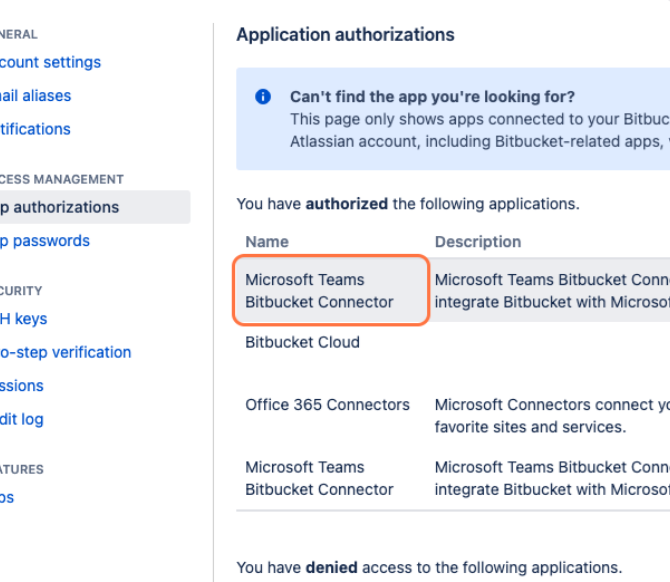Open the Notifications settings page

tap(35, 129)
